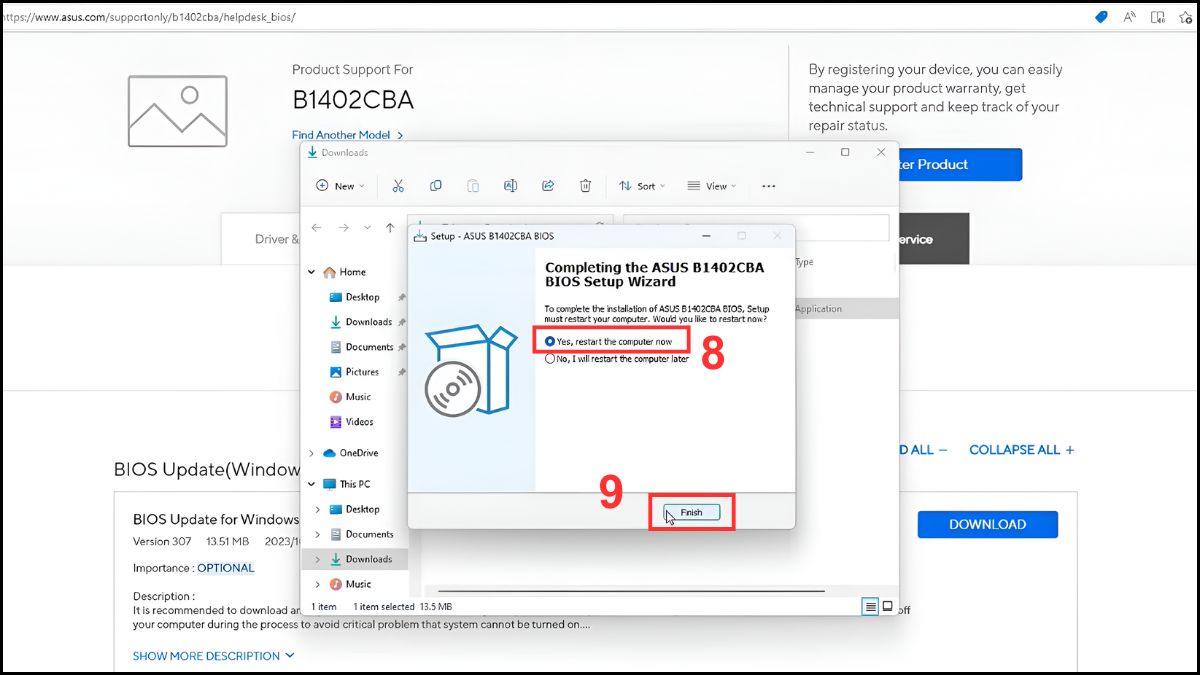
Task: Click the product image placeholder on ASUS page
Action: coord(178,111)
